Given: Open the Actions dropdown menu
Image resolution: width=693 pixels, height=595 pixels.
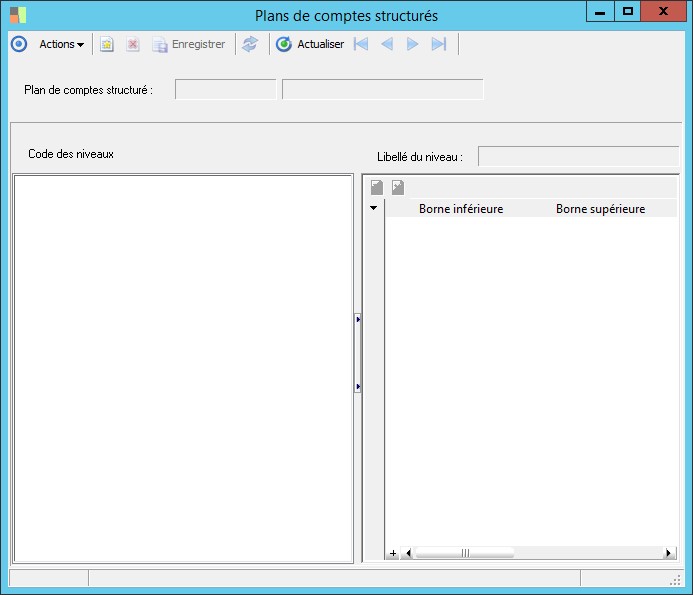Looking at the screenshot, I should (x=61, y=44).
